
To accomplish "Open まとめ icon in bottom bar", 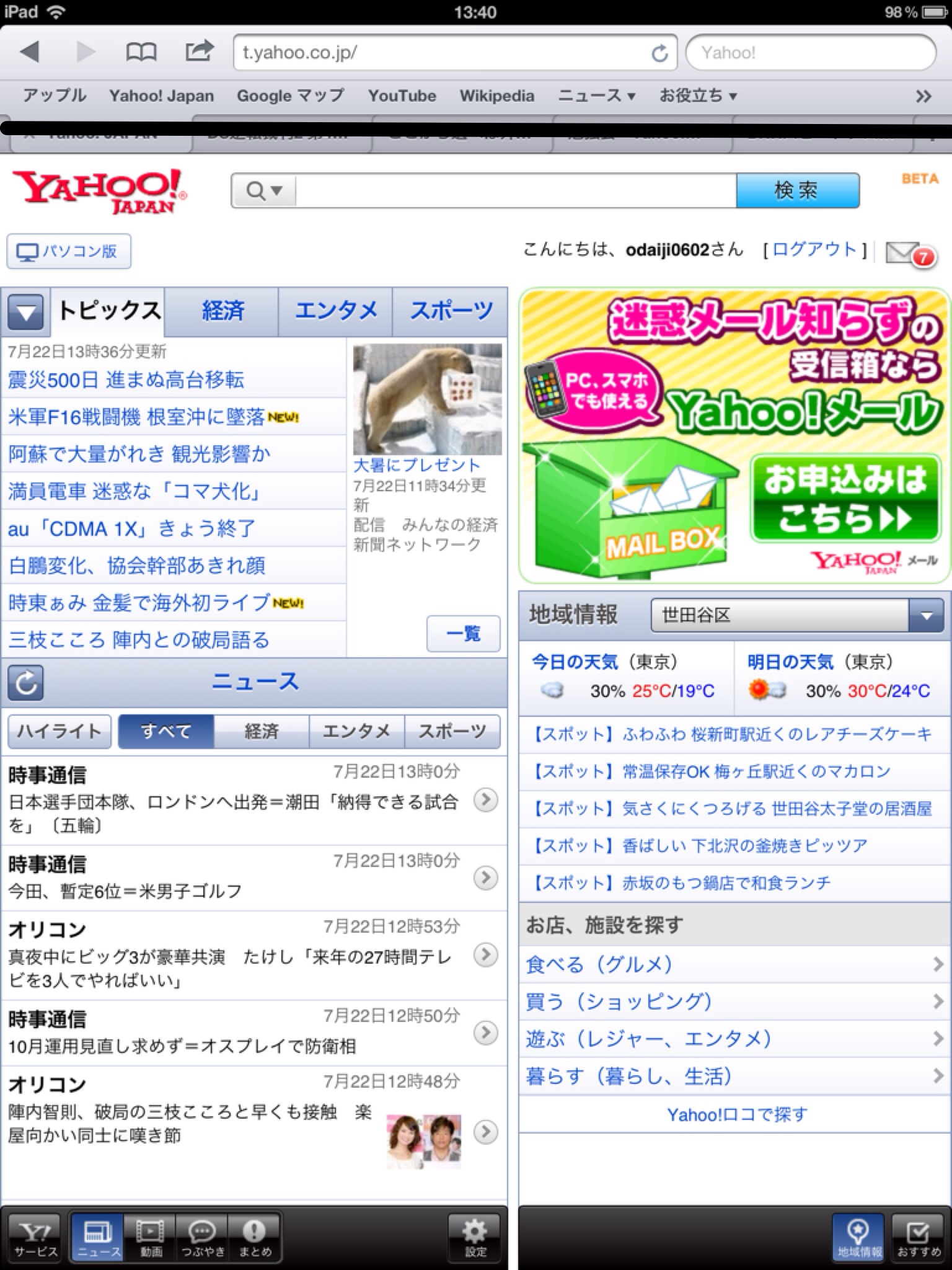I will (255, 1238).
